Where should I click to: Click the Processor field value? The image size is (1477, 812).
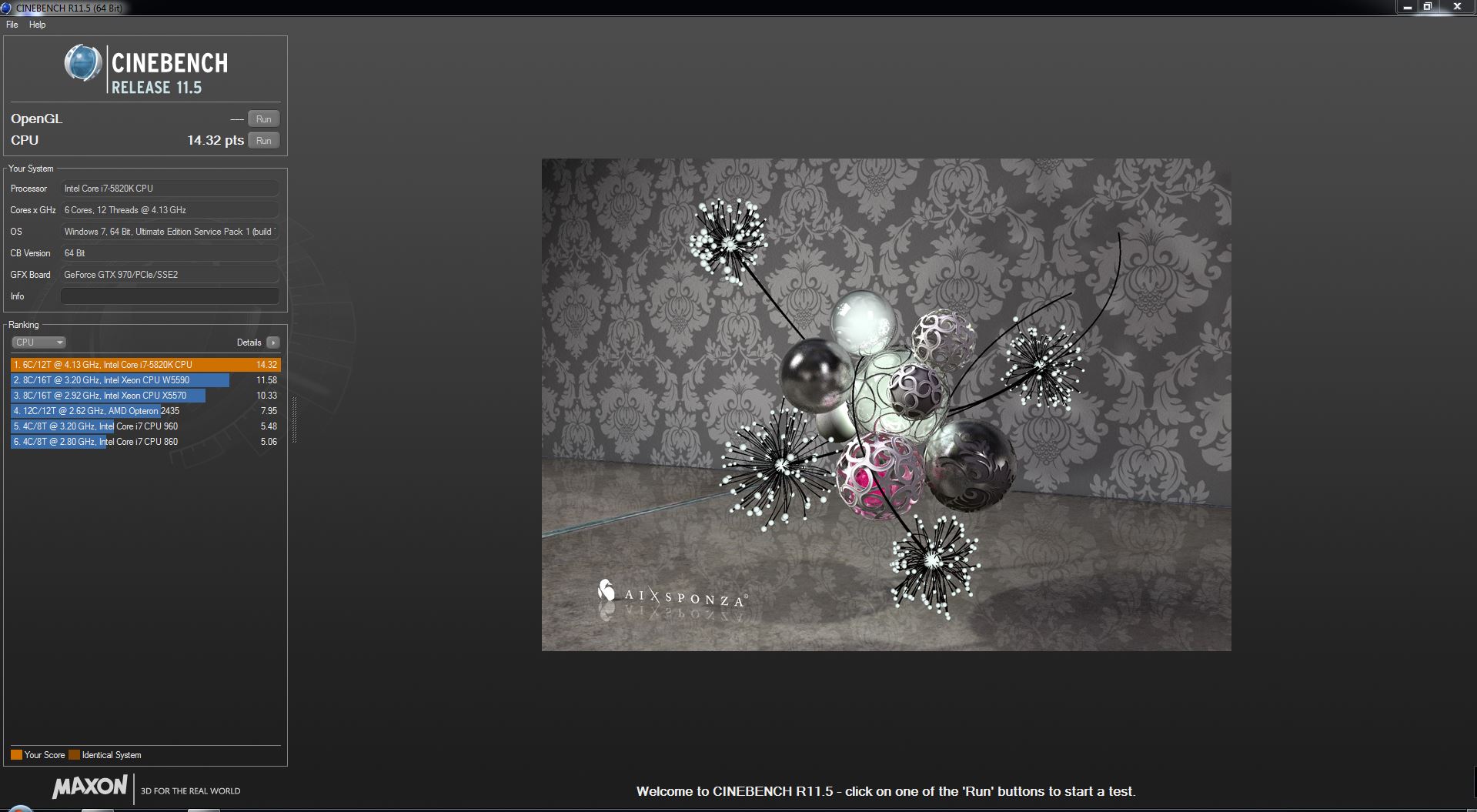pos(170,189)
